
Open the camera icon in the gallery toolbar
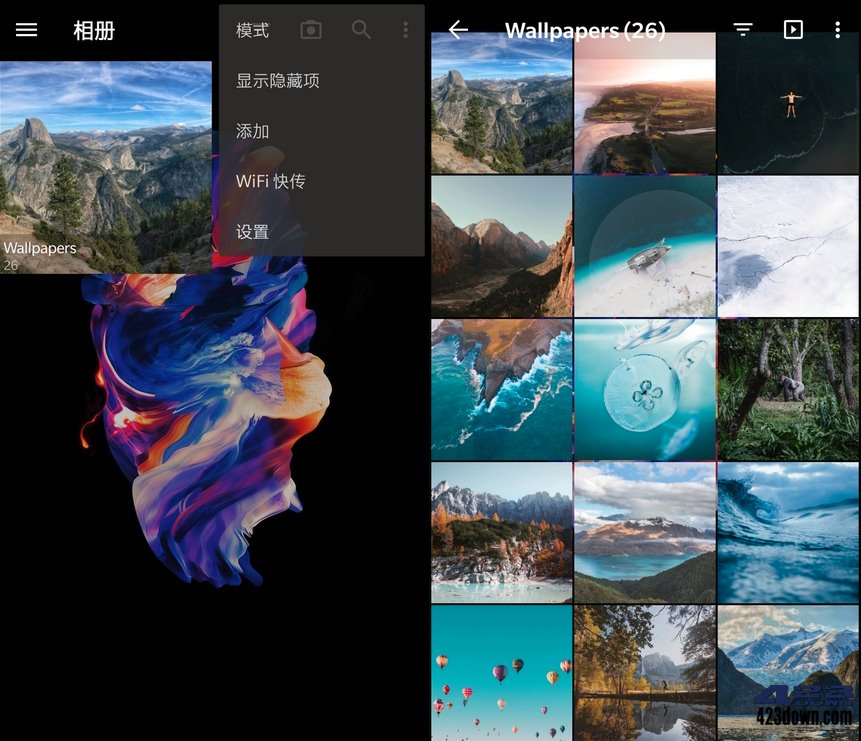click(310, 30)
